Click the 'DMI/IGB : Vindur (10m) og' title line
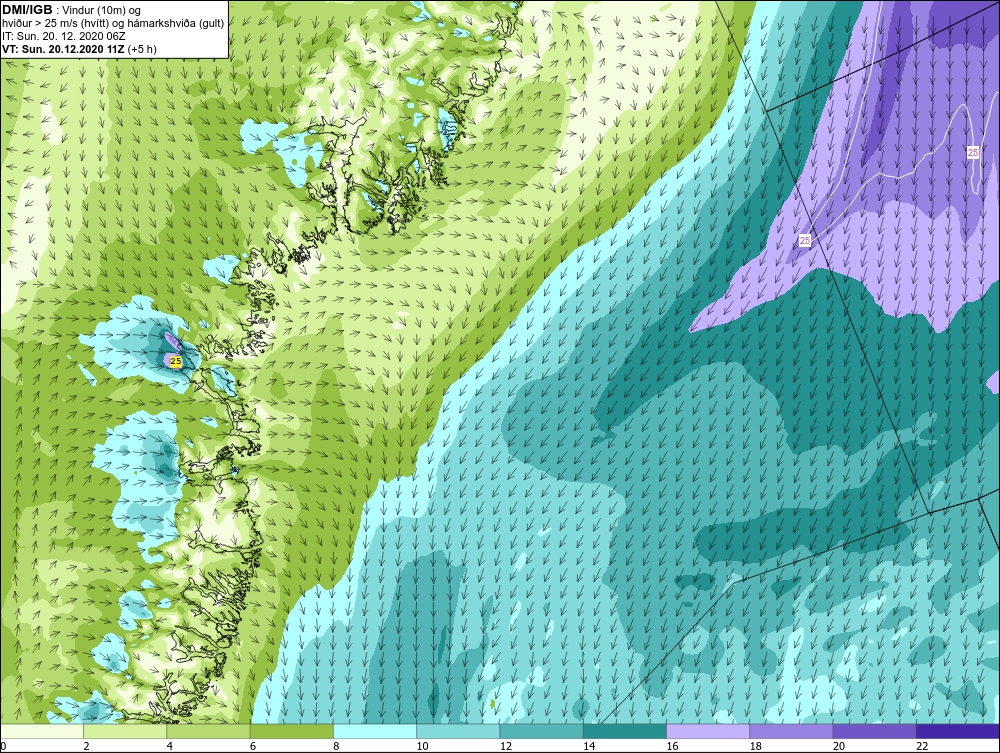 pos(72,10)
